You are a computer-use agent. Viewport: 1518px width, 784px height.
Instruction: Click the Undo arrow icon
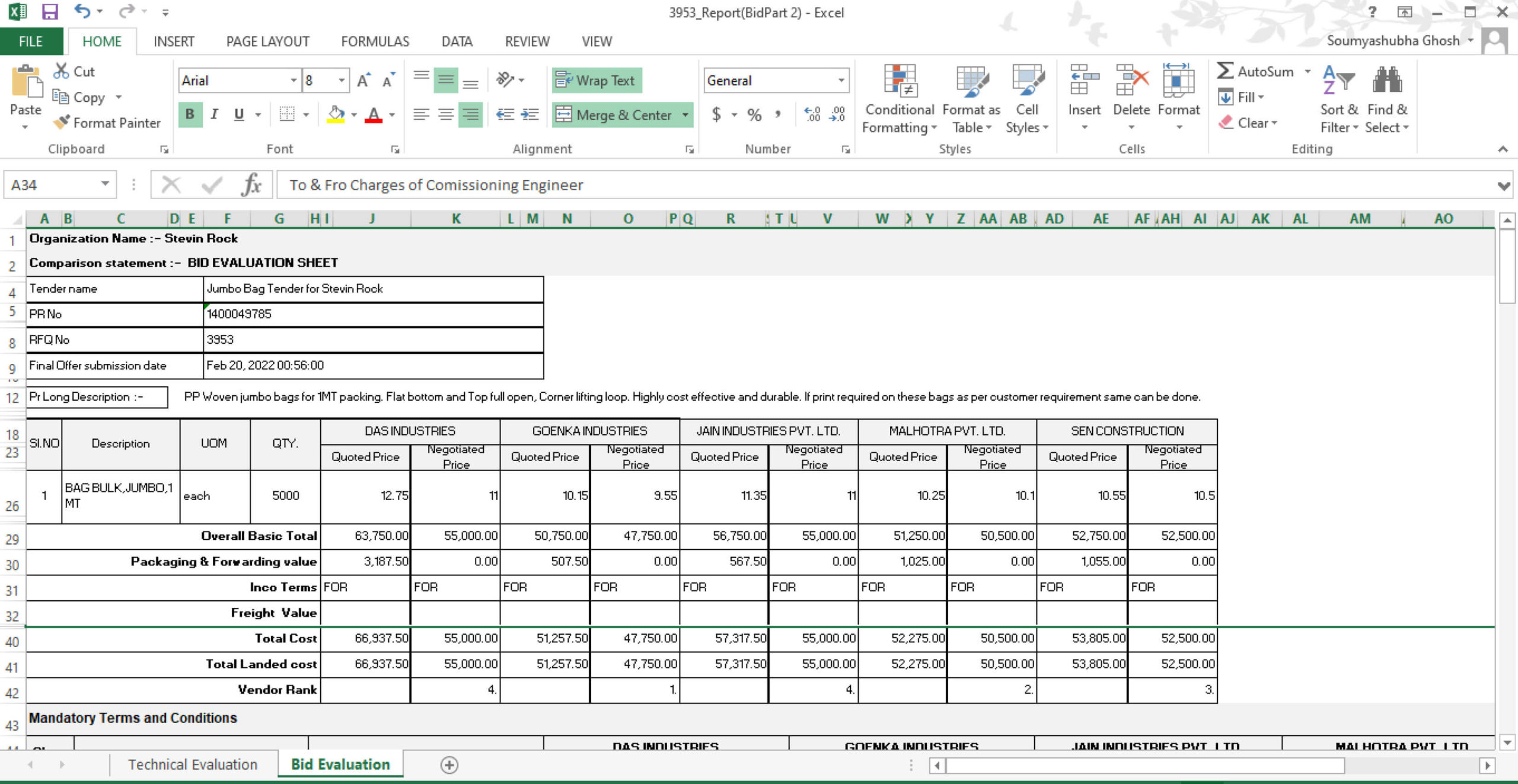click(82, 11)
